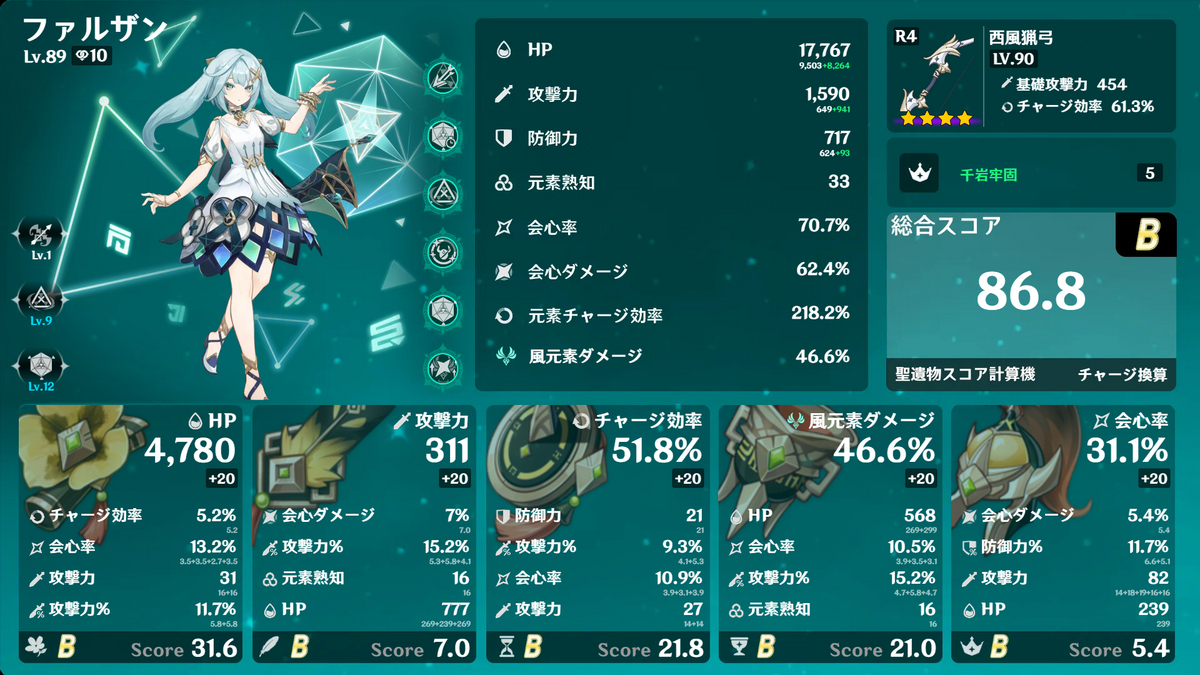Click the R4 refinement badge
The image size is (1200, 675).
coord(906,36)
